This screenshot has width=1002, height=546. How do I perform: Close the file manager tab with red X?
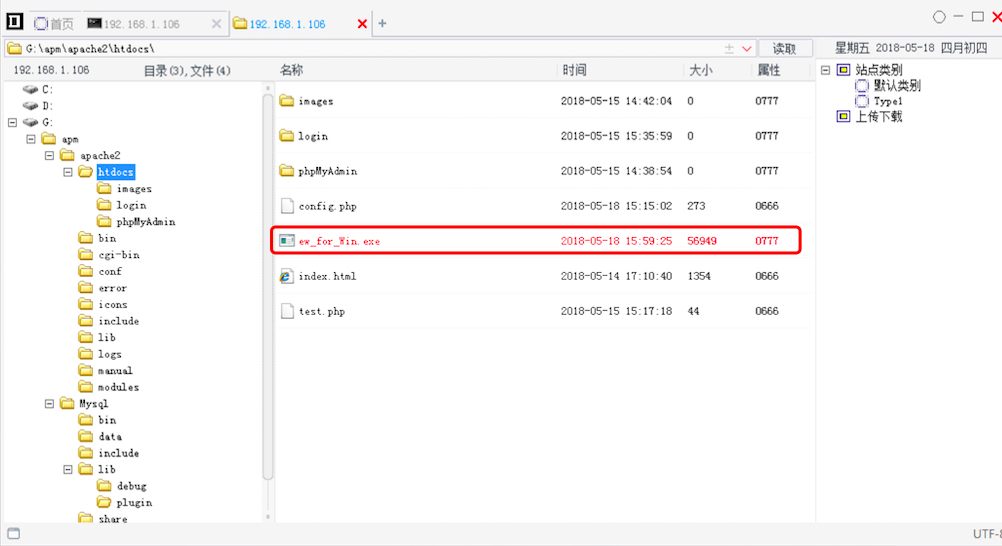tap(362, 24)
